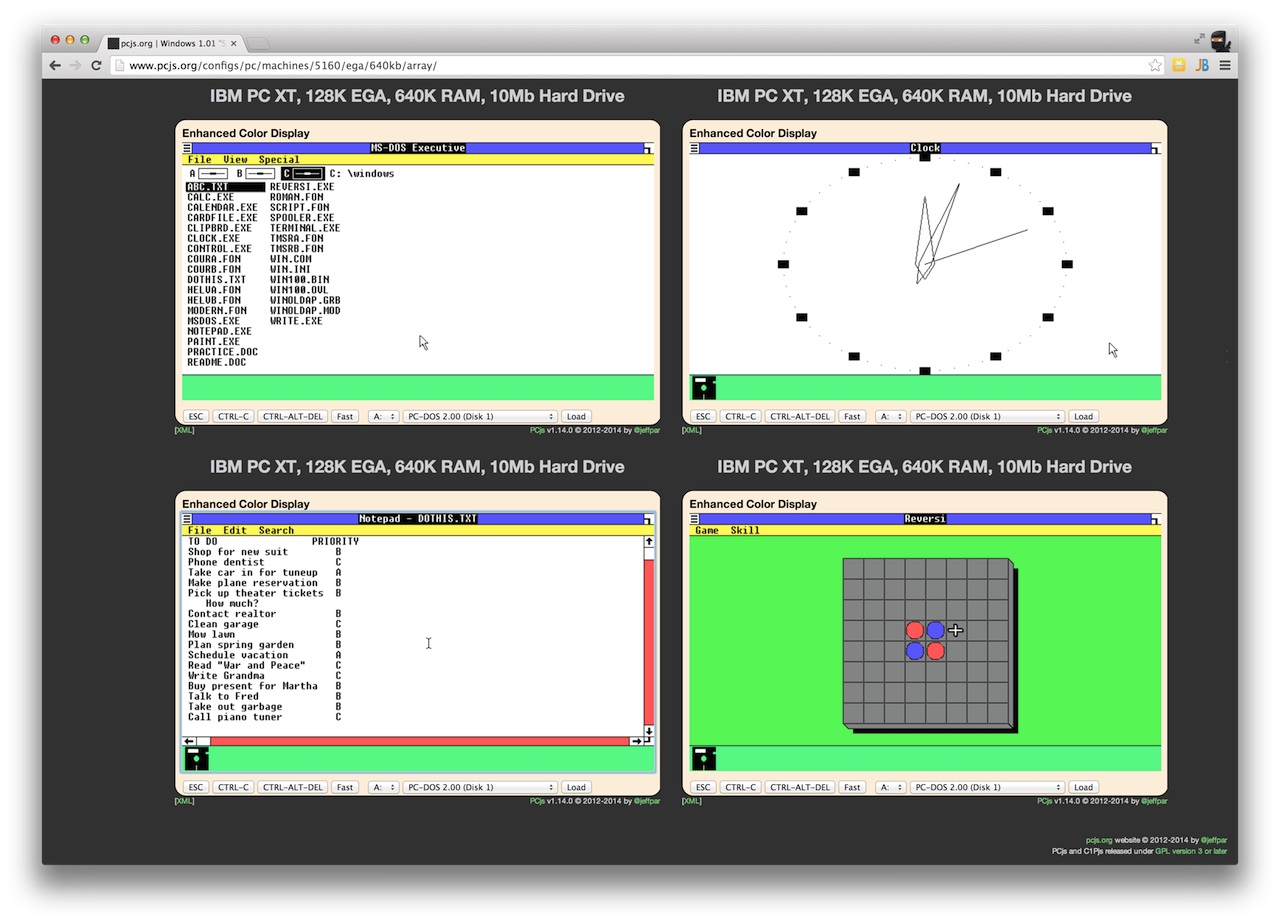Open Special menu in MS-DOS Executive

click(x=279, y=160)
